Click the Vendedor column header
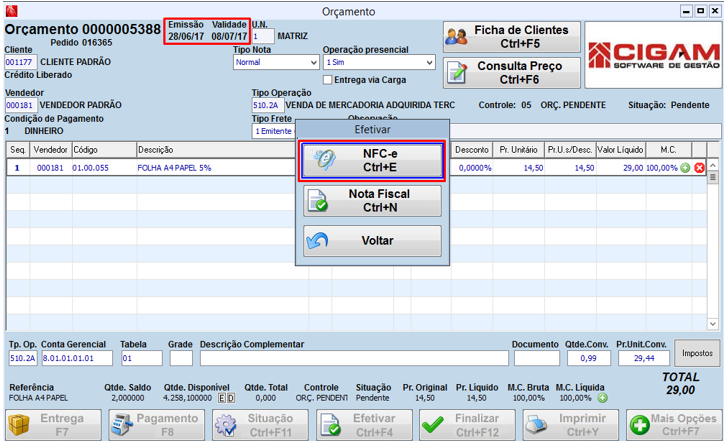The height and width of the screenshot is (441, 725). click(50, 150)
